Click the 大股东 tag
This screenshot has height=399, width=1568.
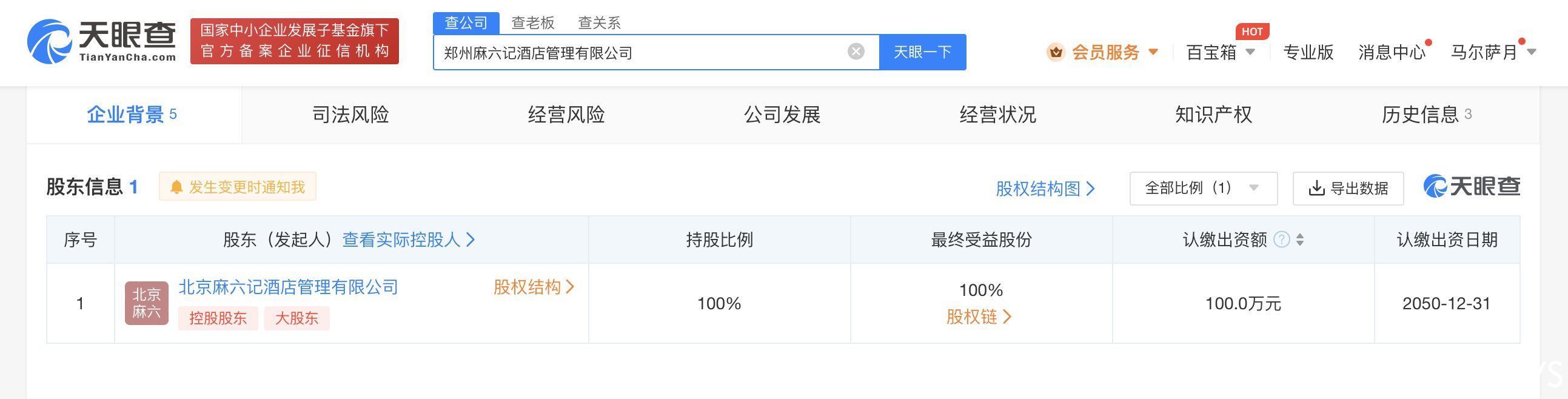297,318
